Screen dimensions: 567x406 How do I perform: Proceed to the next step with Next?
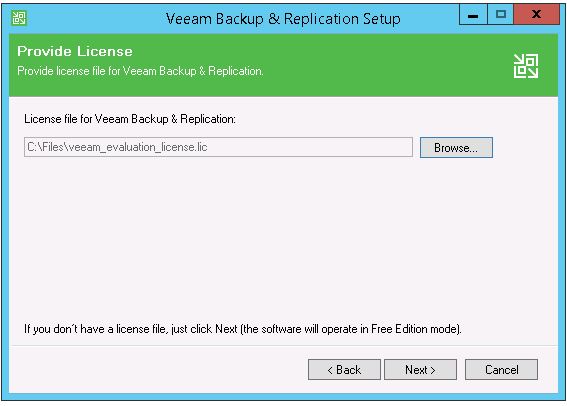pos(420,369)
